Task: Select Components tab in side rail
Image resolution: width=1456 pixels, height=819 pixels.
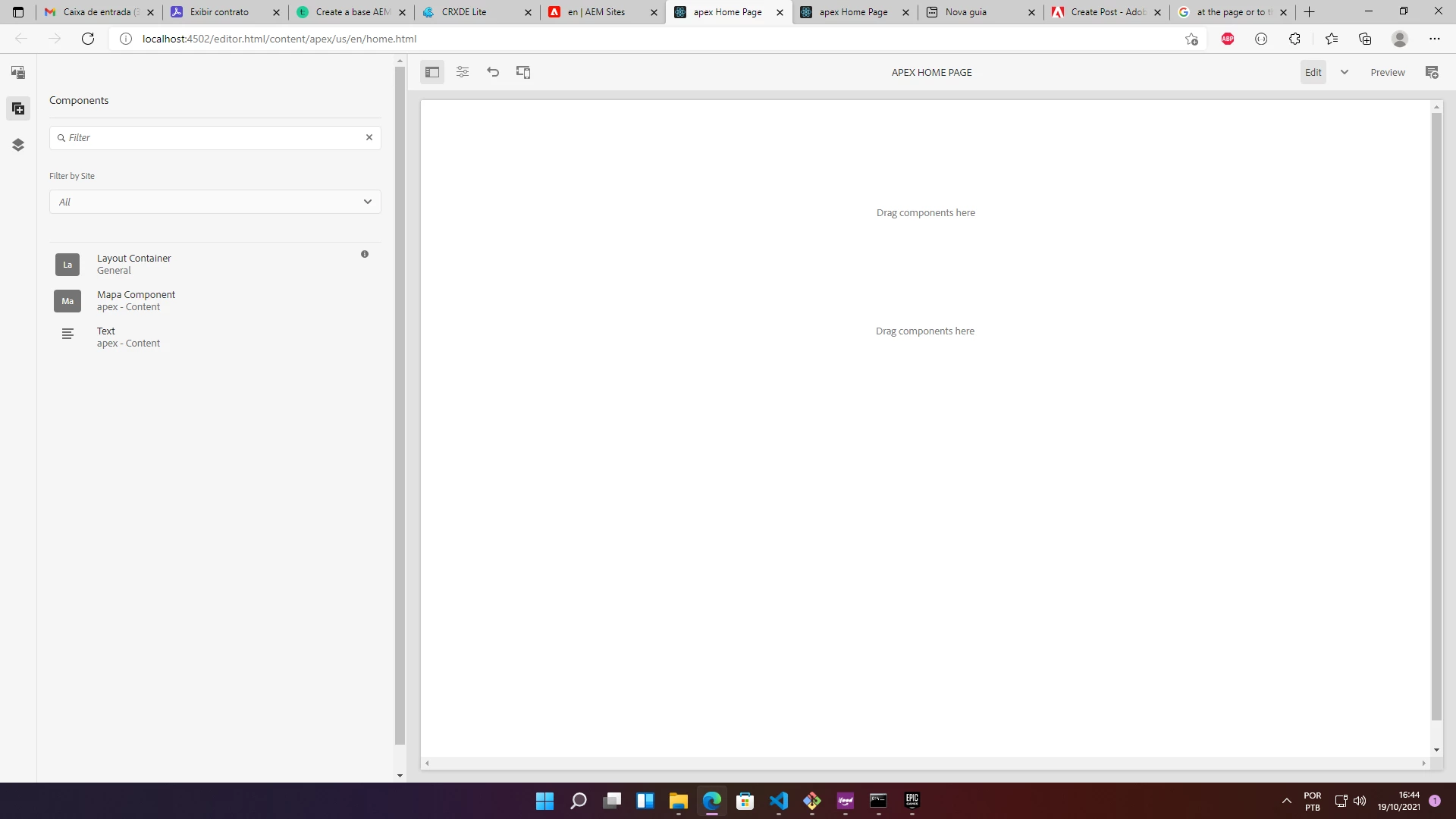Action: (18, 108)
